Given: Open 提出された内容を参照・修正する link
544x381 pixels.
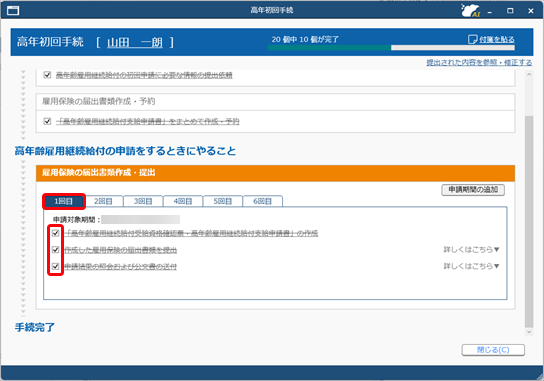Looking at the screenshot, I should pyautogui.click(x=479, y=62).
